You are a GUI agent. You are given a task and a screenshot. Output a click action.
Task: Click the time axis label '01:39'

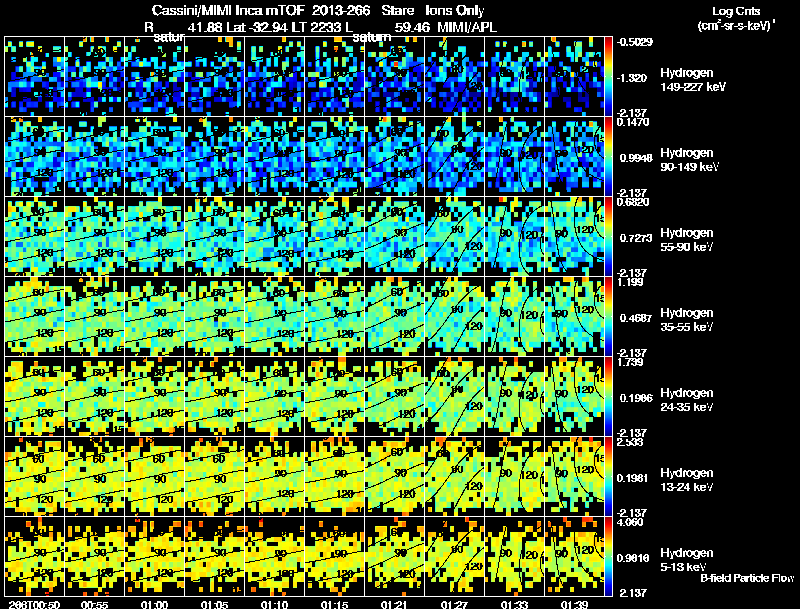click(574, 604)
